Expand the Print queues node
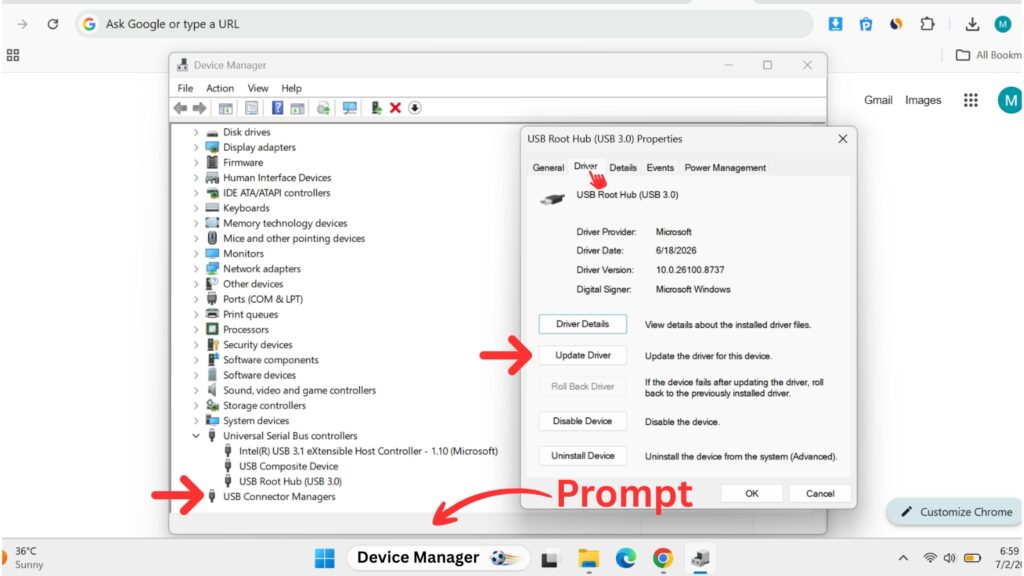1024x576 pixels. pyautogui.click(x=196, y=314)
